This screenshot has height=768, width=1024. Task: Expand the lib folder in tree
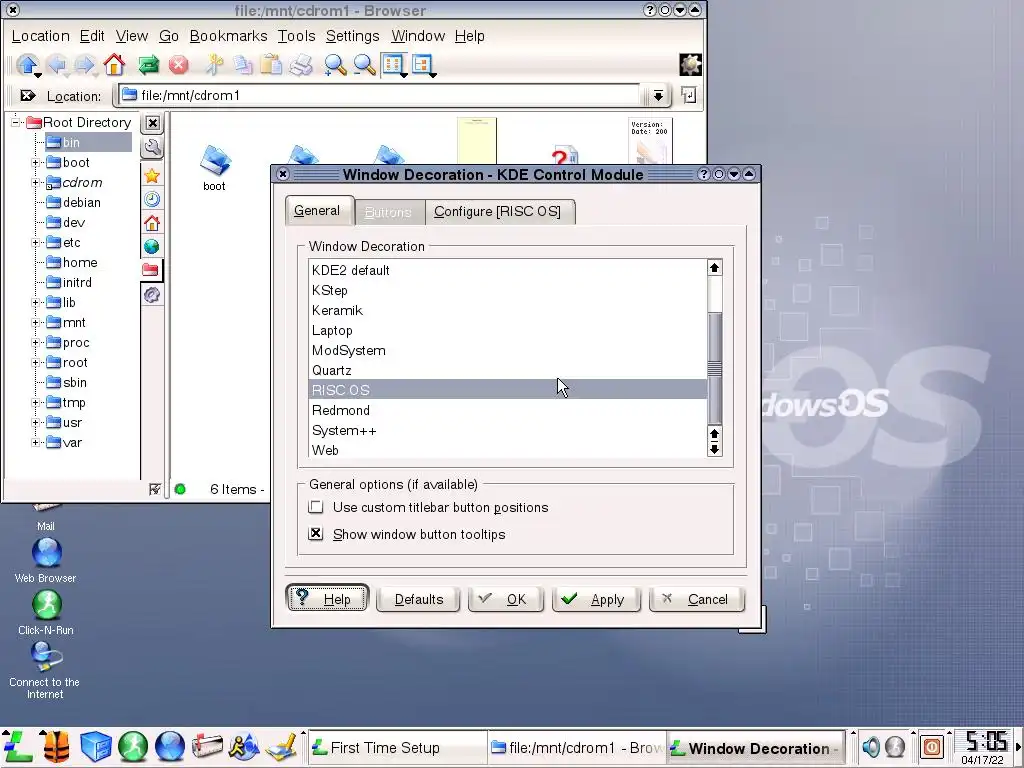36,303
